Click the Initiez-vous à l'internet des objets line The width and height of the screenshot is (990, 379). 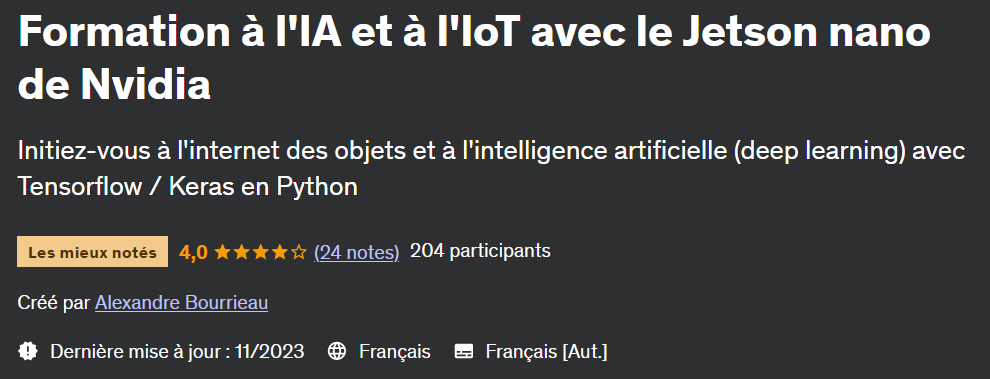[491, 152]
